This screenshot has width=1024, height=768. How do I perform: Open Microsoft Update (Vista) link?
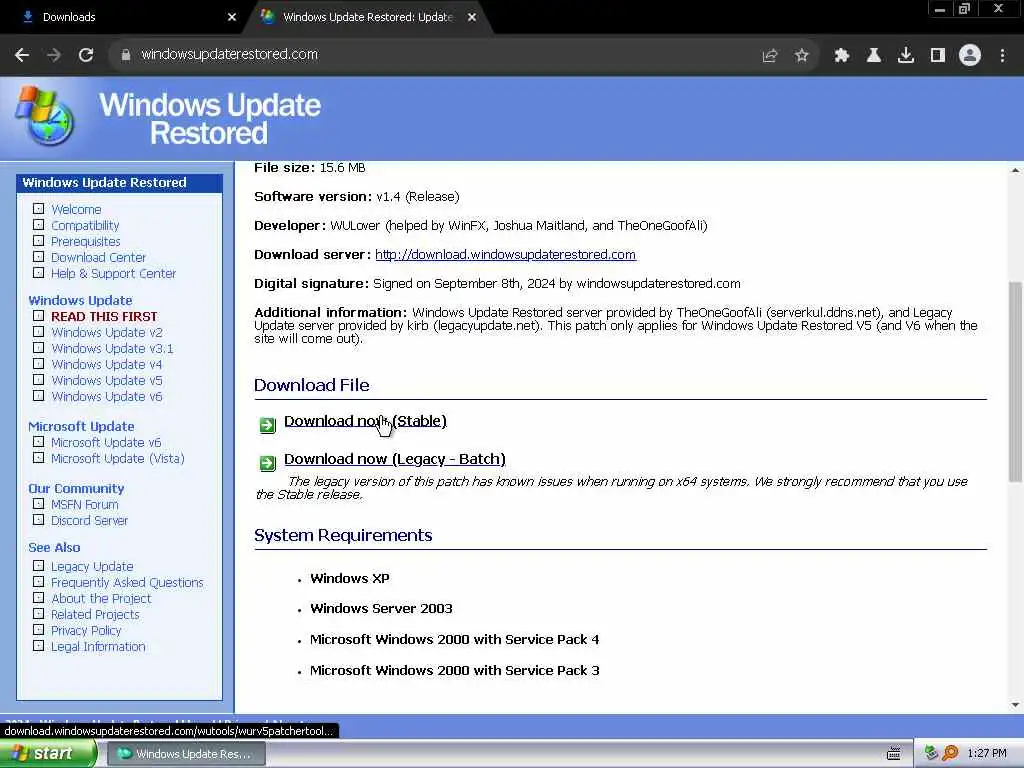point(118,458)
